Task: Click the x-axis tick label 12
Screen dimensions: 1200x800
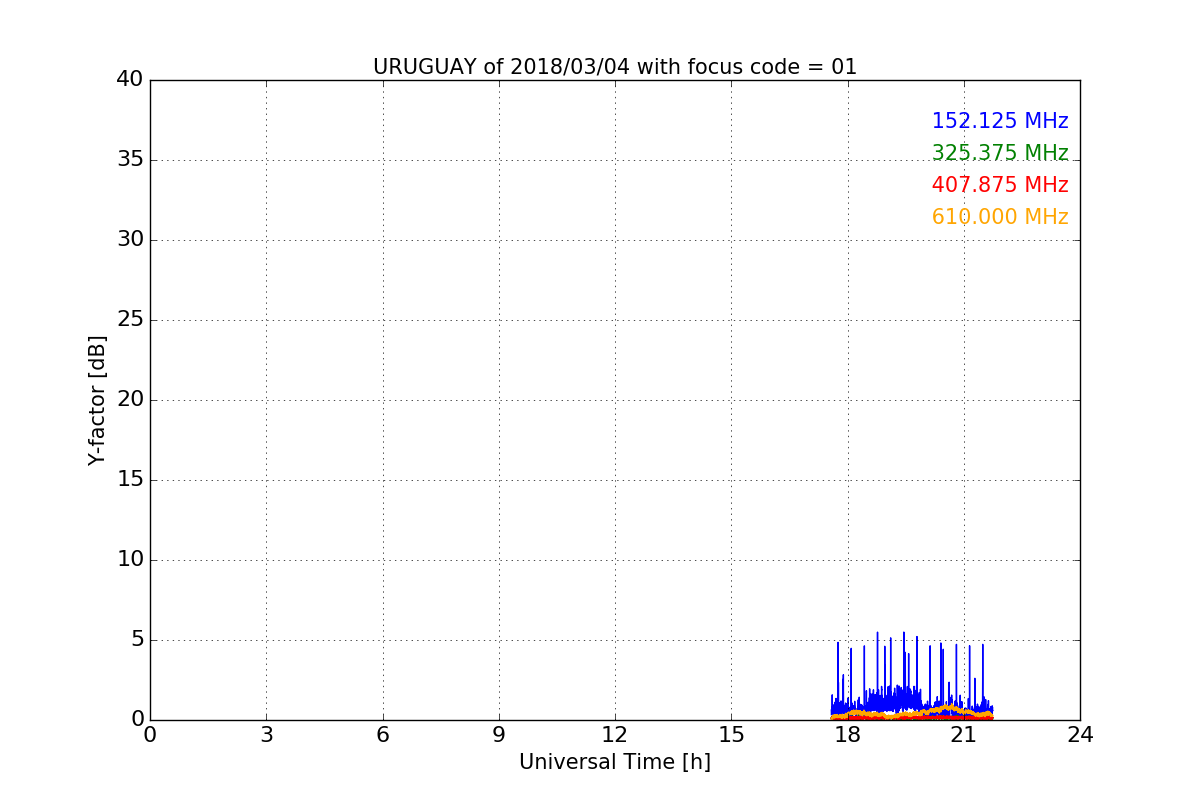Action: (x=615, y=735)
